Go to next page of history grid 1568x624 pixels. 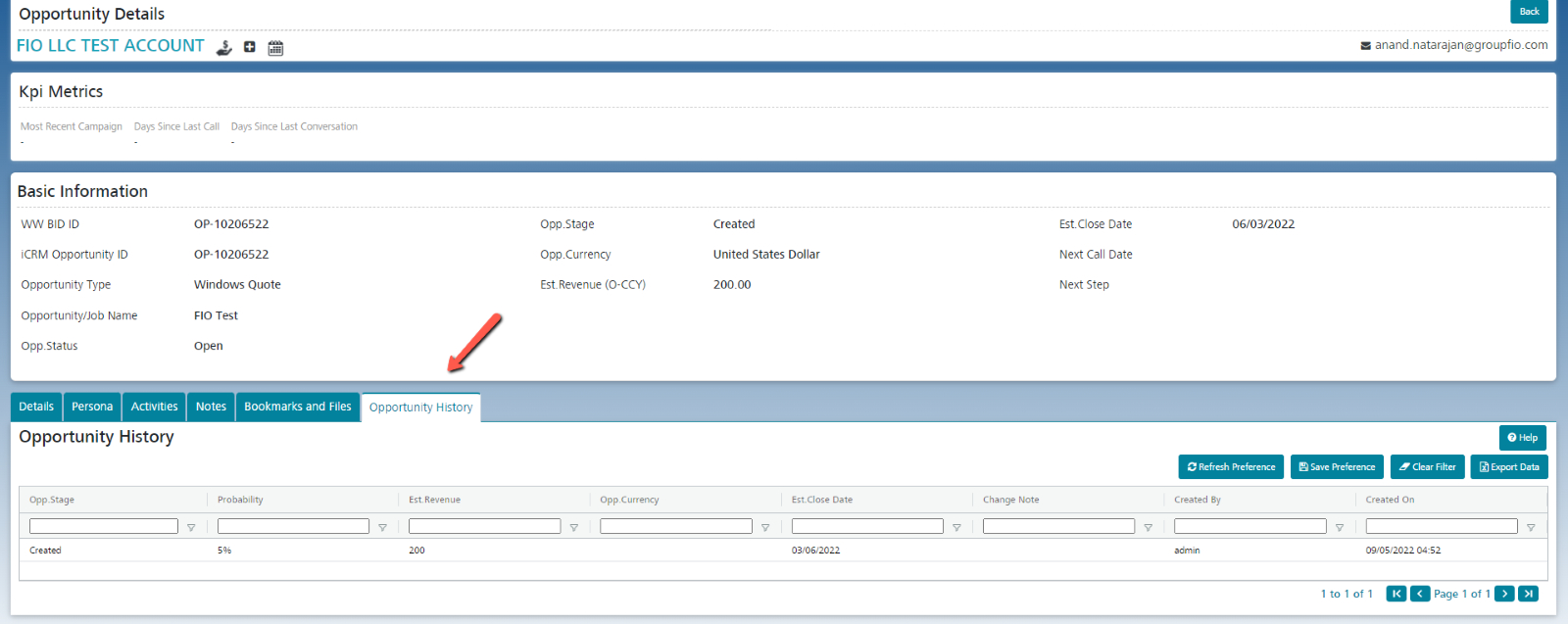click(x=1504, y=594)
